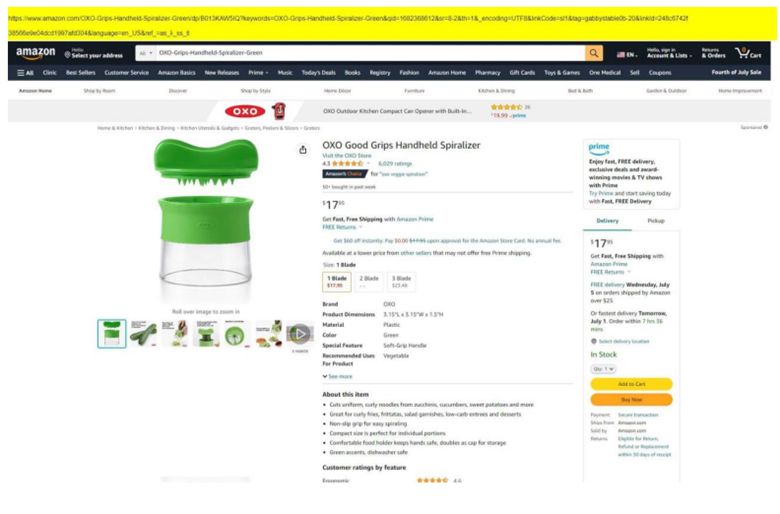
Task: Expand the See more product details
Action: (x=337, y=377)
